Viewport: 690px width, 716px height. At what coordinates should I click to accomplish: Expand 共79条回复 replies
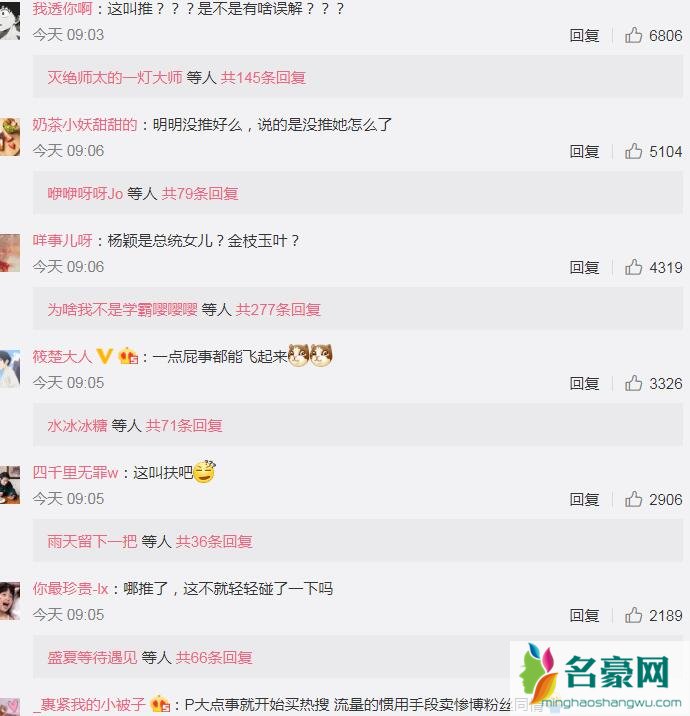[x=200, y=194]
